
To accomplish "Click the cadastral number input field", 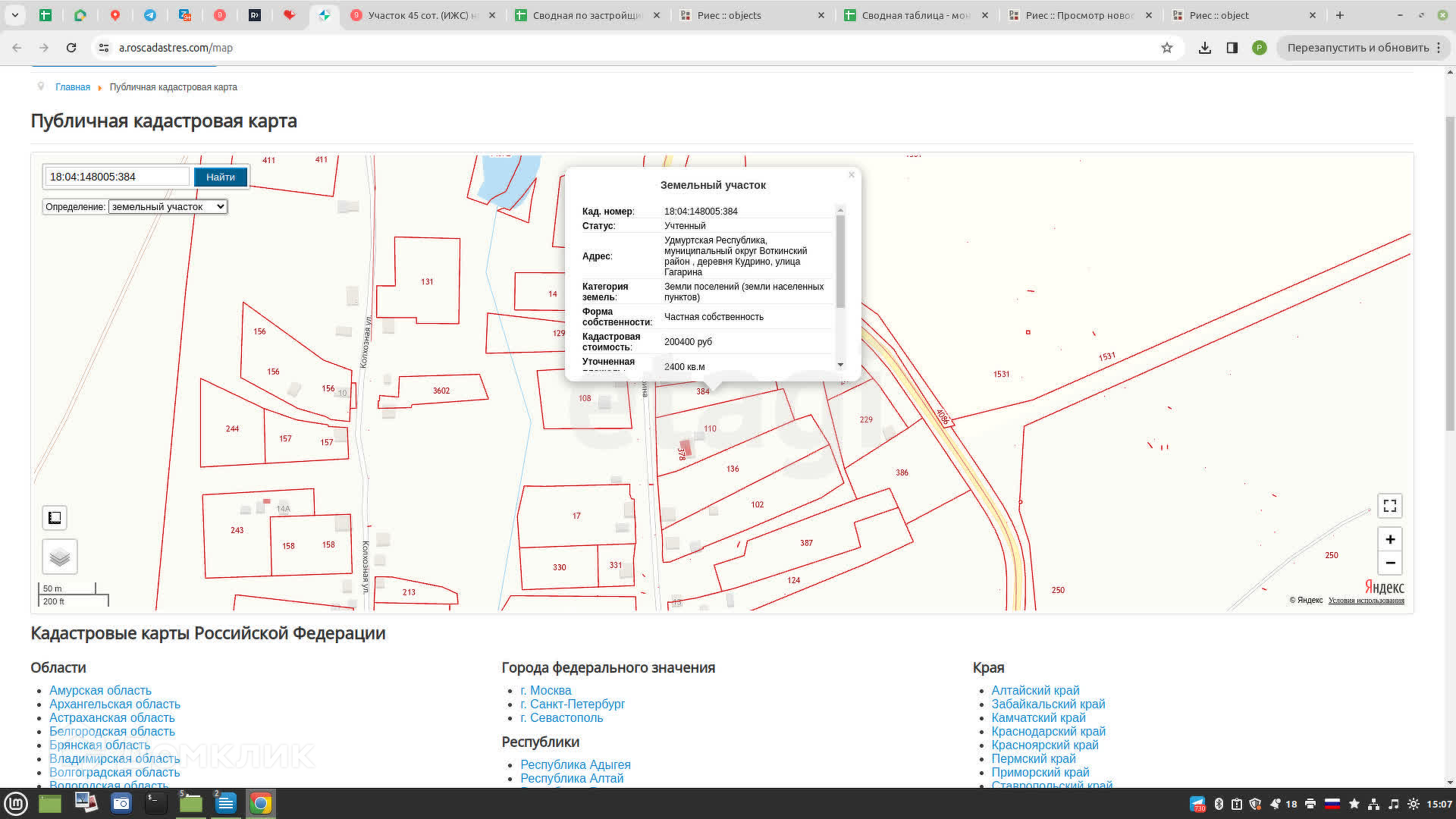I will [x=117, y=177].
